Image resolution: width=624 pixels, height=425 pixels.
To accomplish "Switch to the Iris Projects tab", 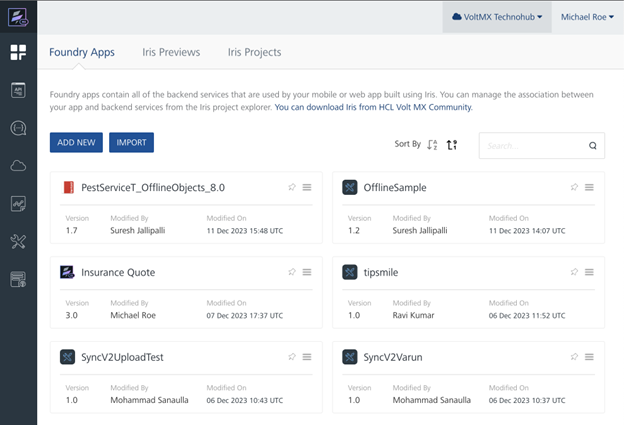I will coord(254,52).
